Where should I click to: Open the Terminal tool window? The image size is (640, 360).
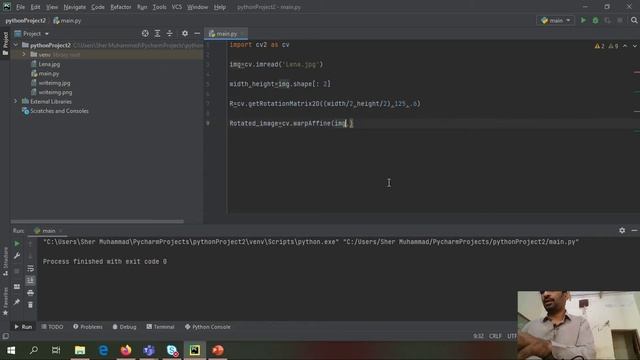click(160, 327)
